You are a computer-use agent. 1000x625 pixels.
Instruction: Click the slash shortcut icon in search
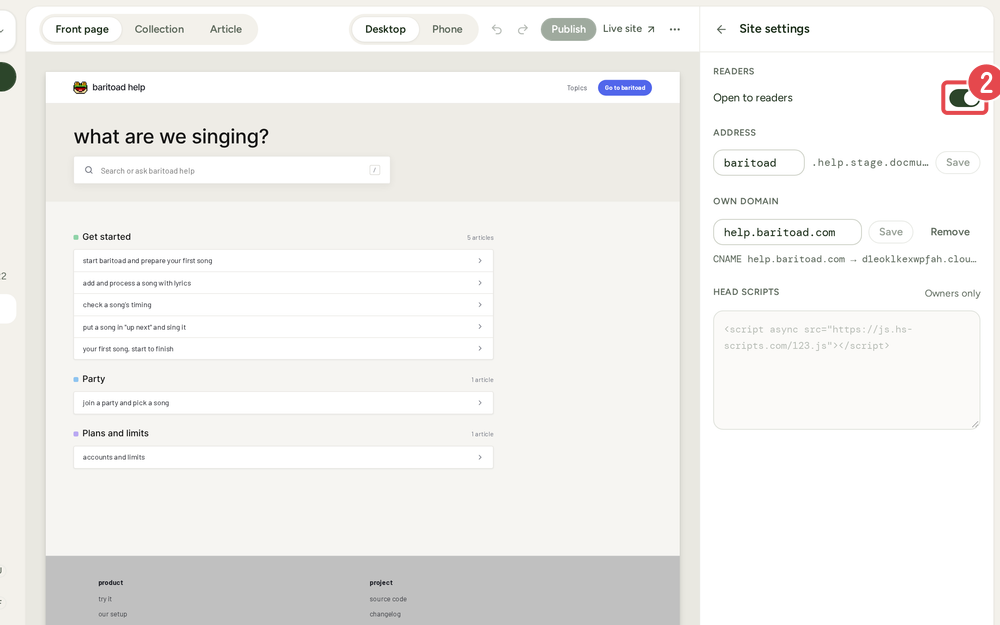(375, 170)
